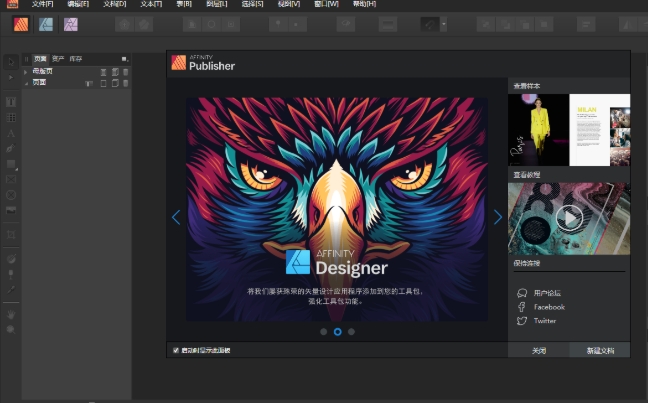
Task: Open the Help [H] menu
Action: pos(364,4)
